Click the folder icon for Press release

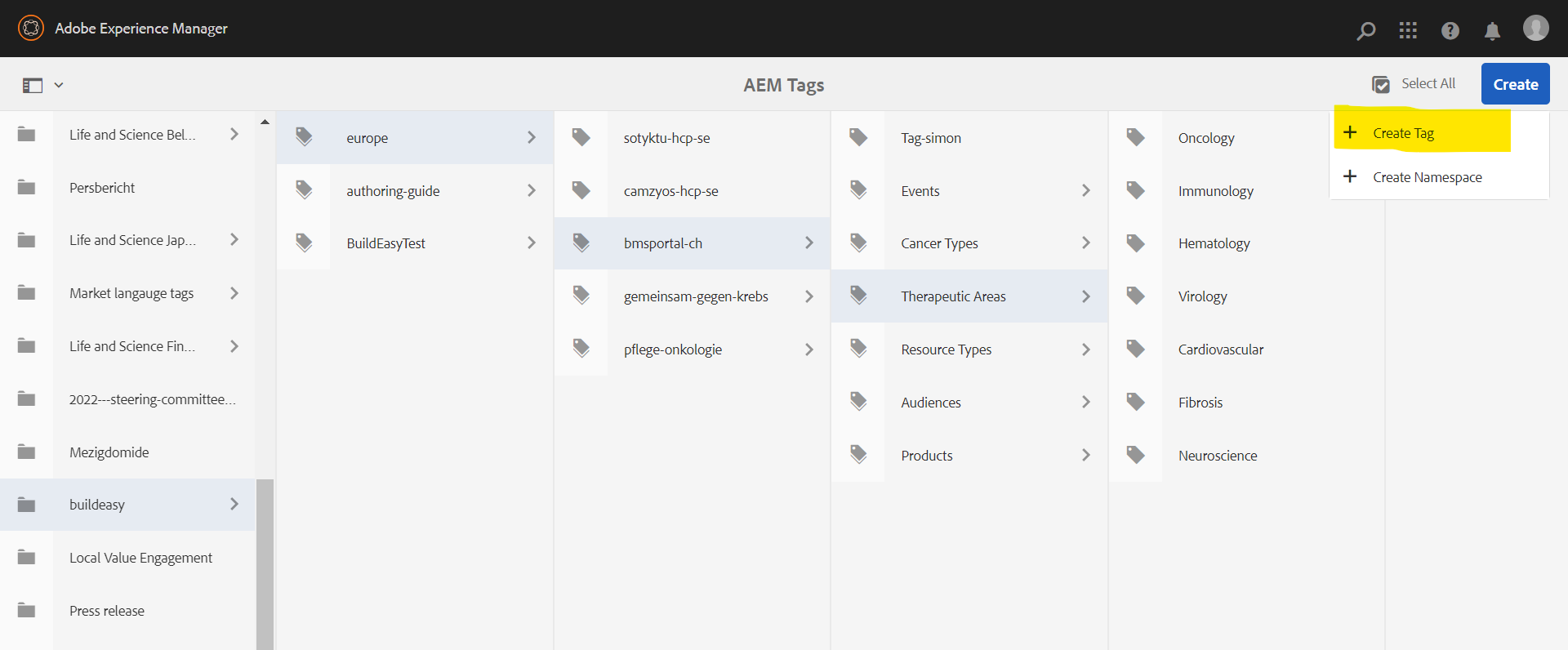[27, 610]
